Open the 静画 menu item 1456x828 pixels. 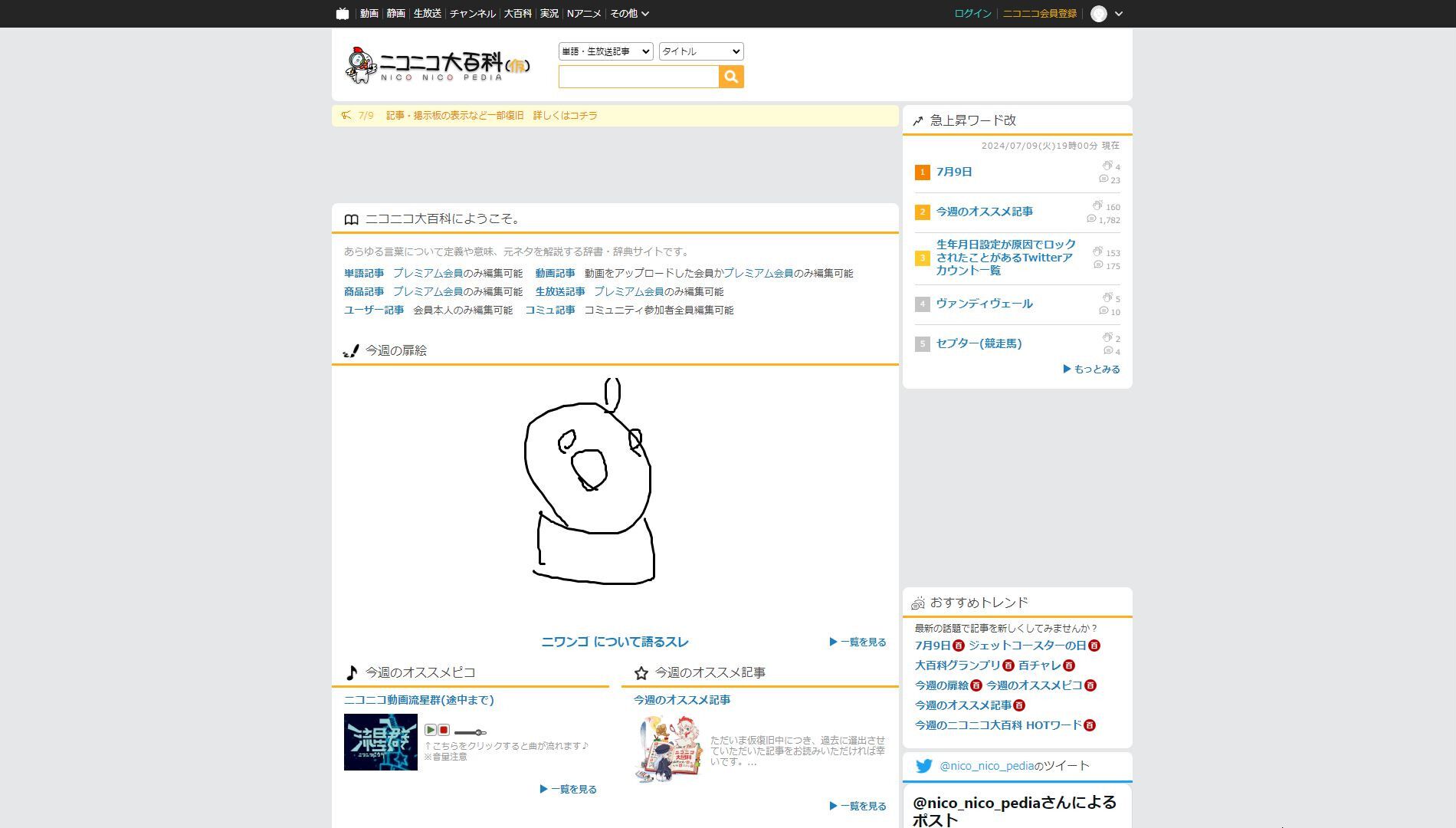(x=396, y=14)
